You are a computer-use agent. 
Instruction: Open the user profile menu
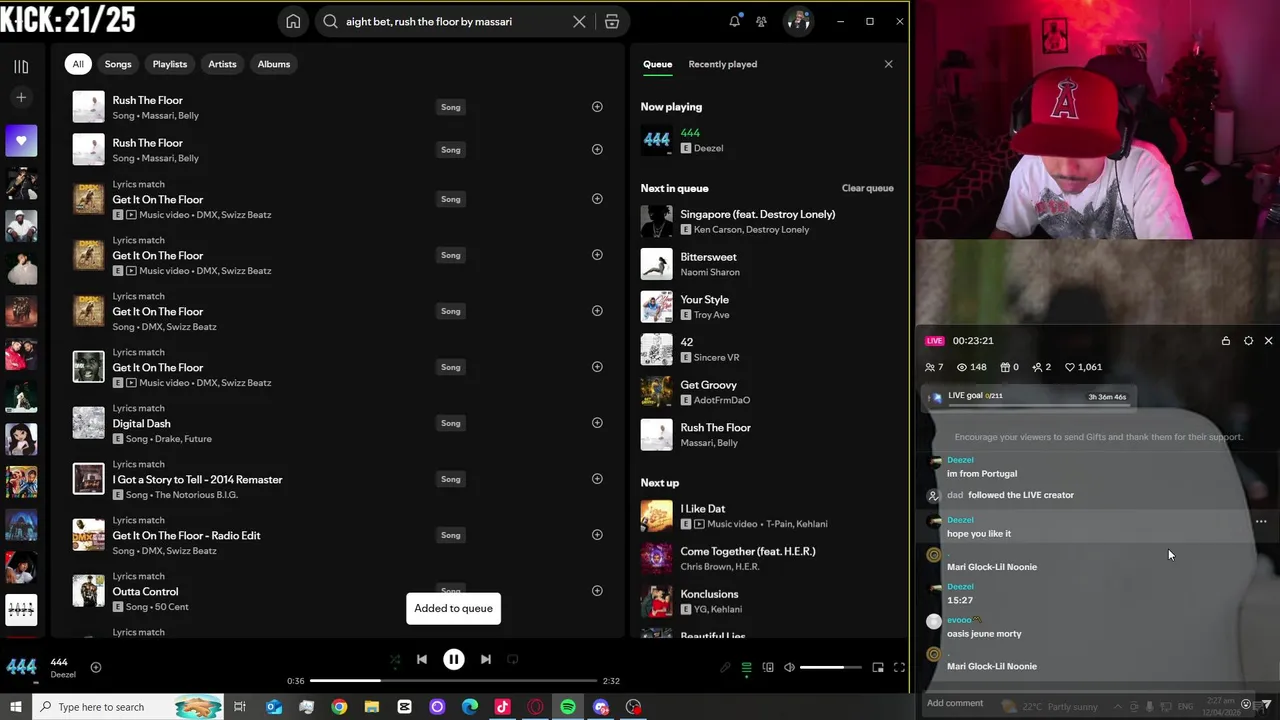point(798,21)
